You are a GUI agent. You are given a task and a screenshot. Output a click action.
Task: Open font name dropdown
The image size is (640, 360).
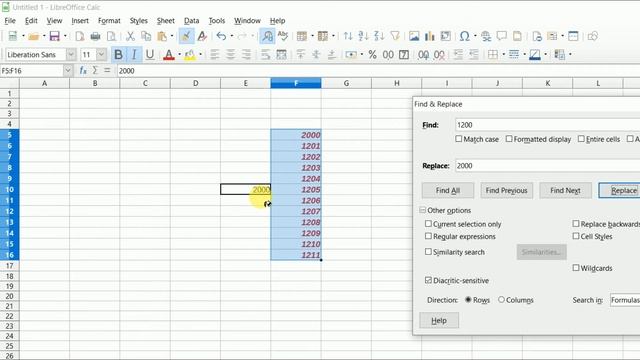pos(71,54)
